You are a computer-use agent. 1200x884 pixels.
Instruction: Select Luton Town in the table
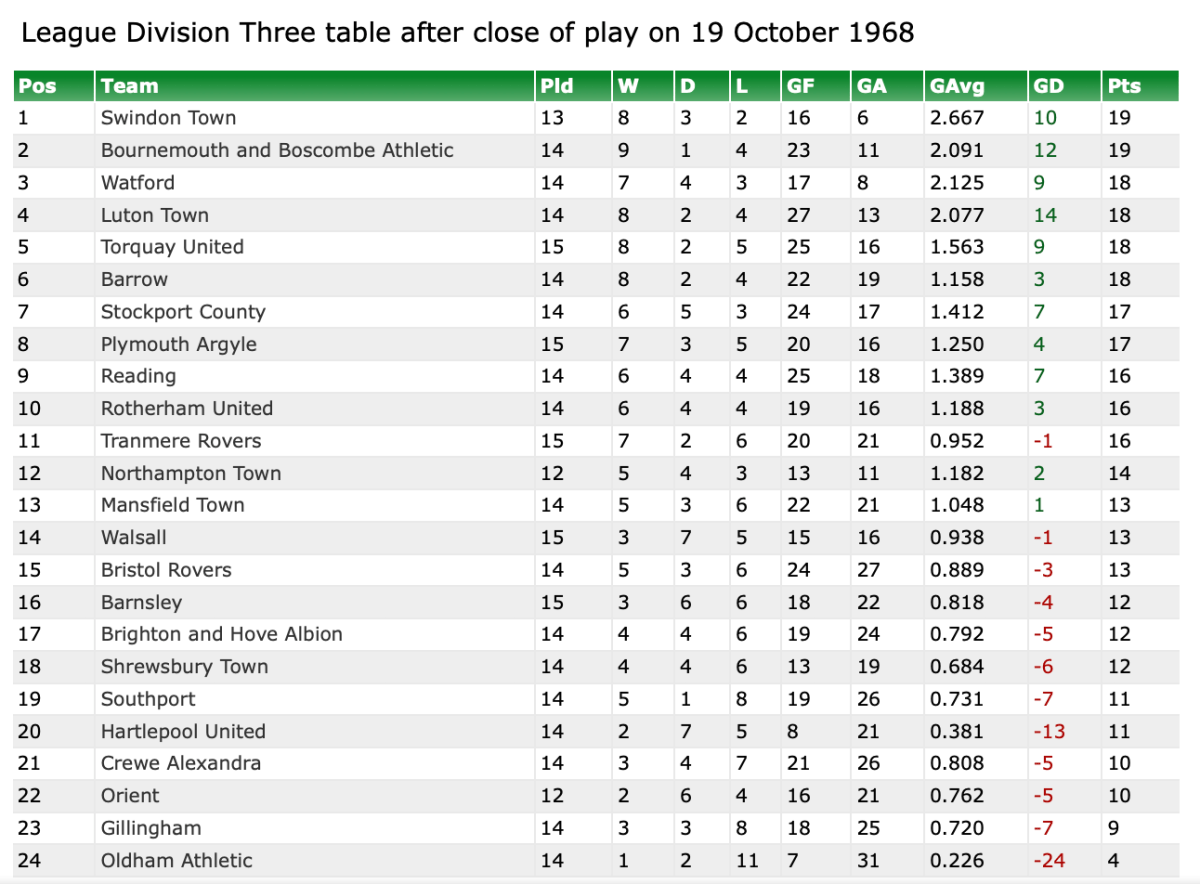[x=154, y=215]
